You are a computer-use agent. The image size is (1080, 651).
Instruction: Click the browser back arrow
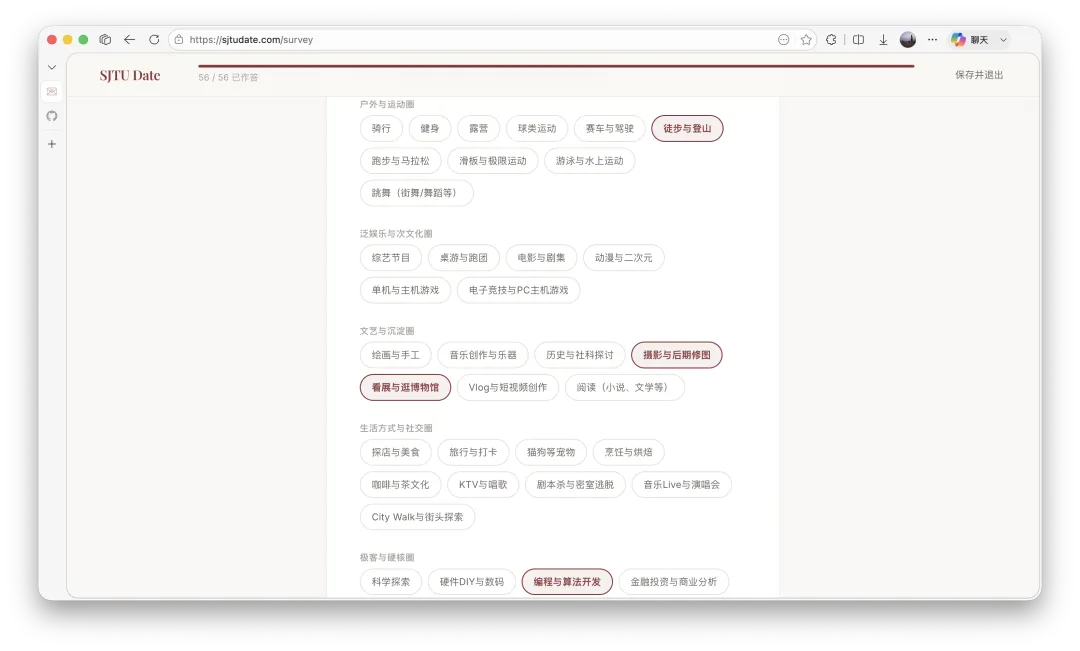(129, 40)
